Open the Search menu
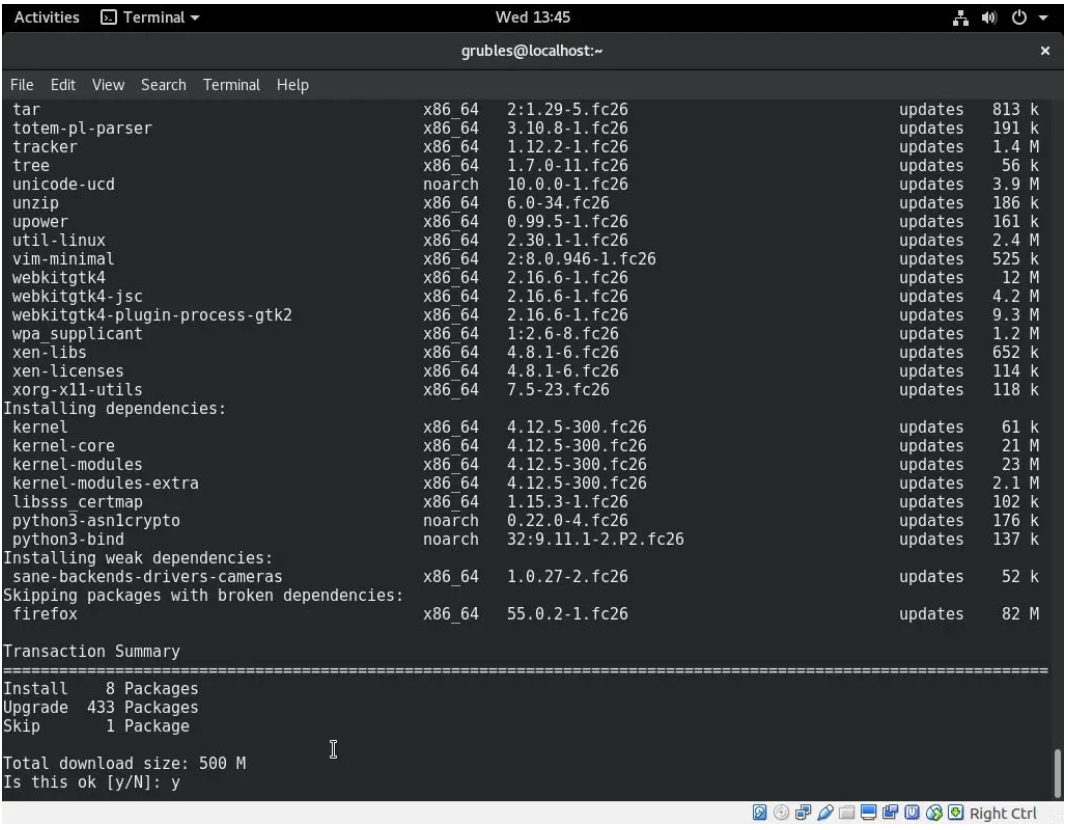 pos(163,85)
